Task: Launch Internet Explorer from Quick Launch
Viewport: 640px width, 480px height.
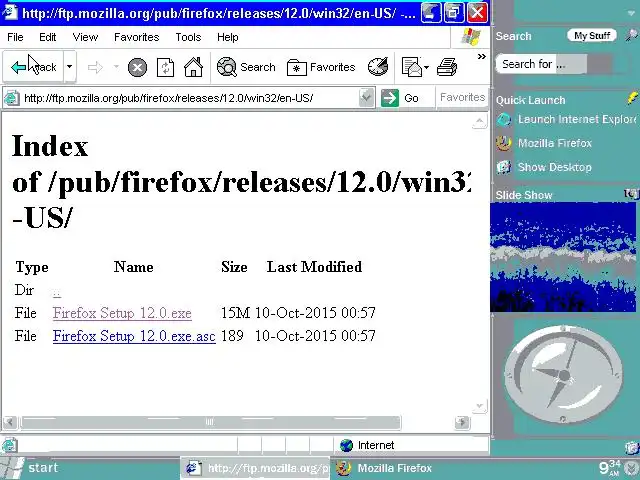Action: (x=567, y=119)
